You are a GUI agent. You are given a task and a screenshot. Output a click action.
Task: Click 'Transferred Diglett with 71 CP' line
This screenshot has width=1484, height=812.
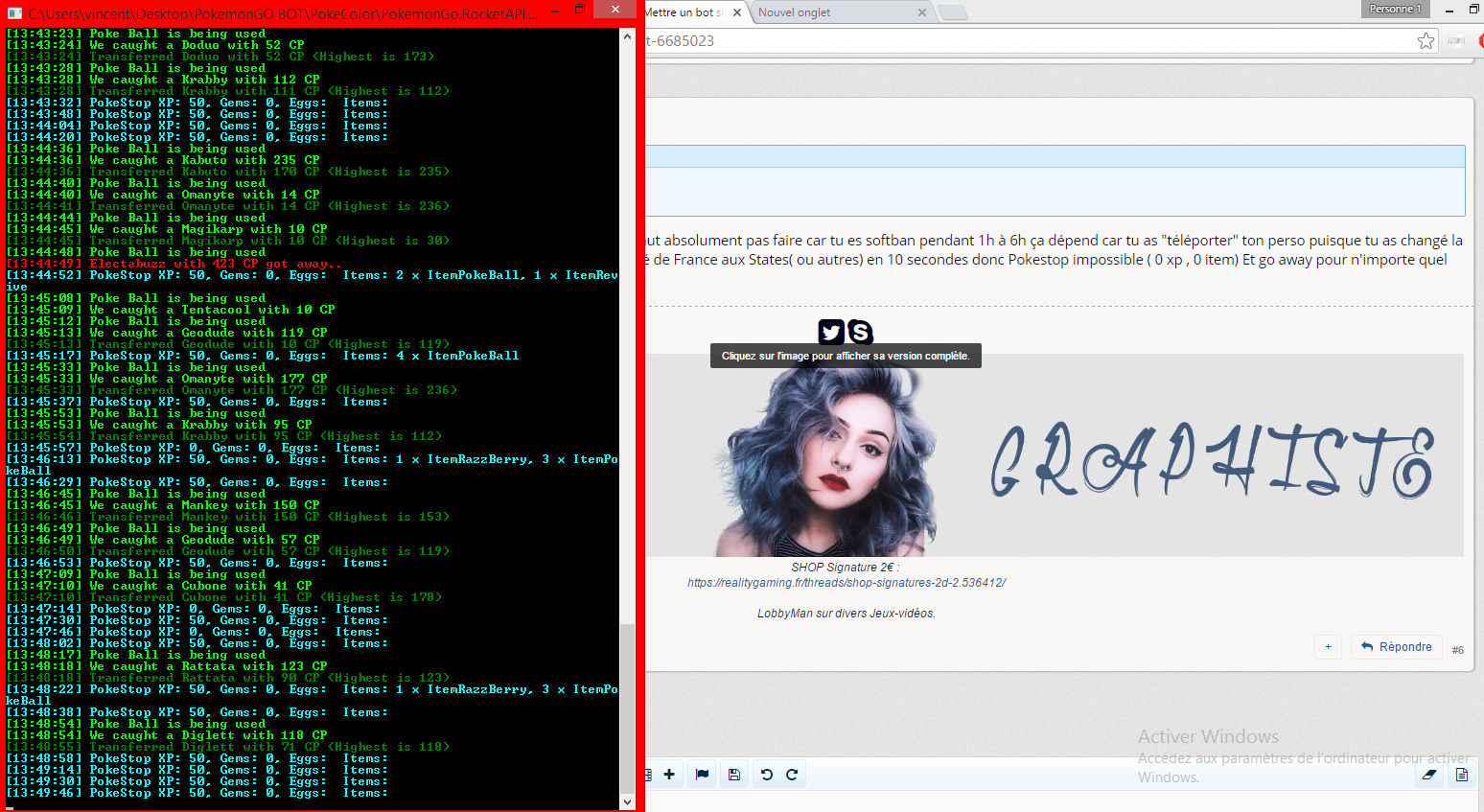tap(228, 747)
